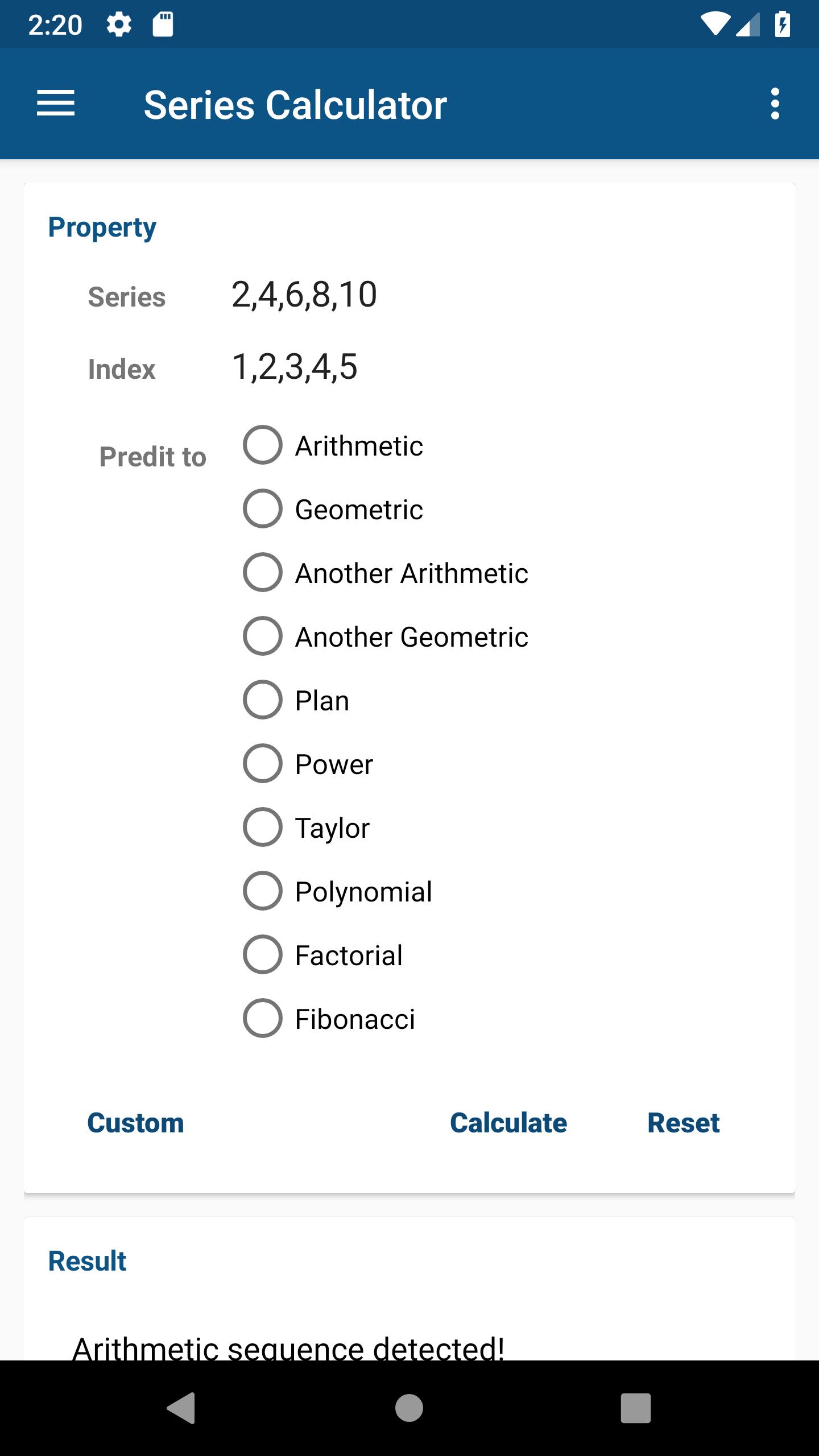The image size is (819, 1456).
Task: Open the three-dot overflow menu
Action: (775, 104)
